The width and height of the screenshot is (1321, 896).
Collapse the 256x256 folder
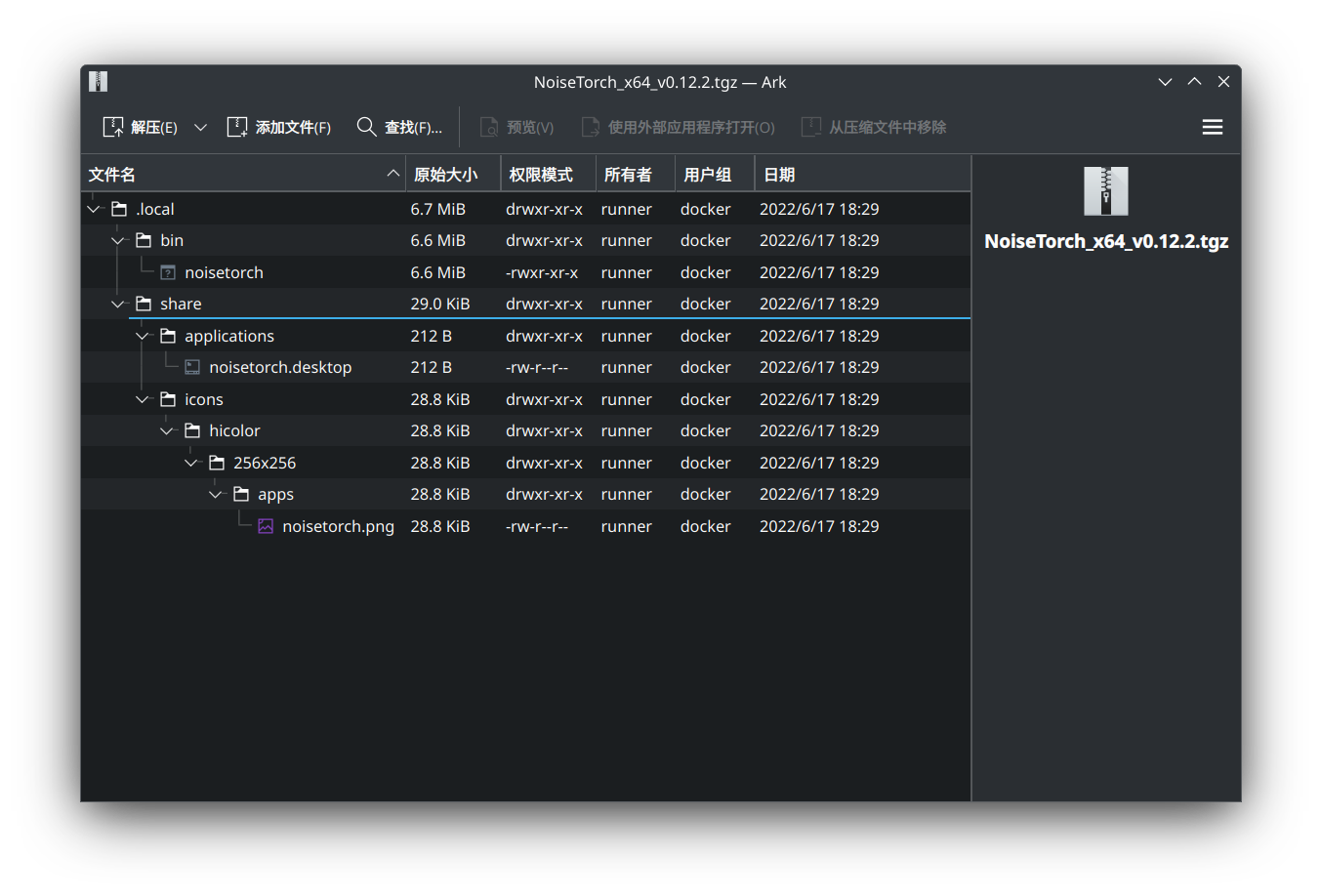coord(191,463)
